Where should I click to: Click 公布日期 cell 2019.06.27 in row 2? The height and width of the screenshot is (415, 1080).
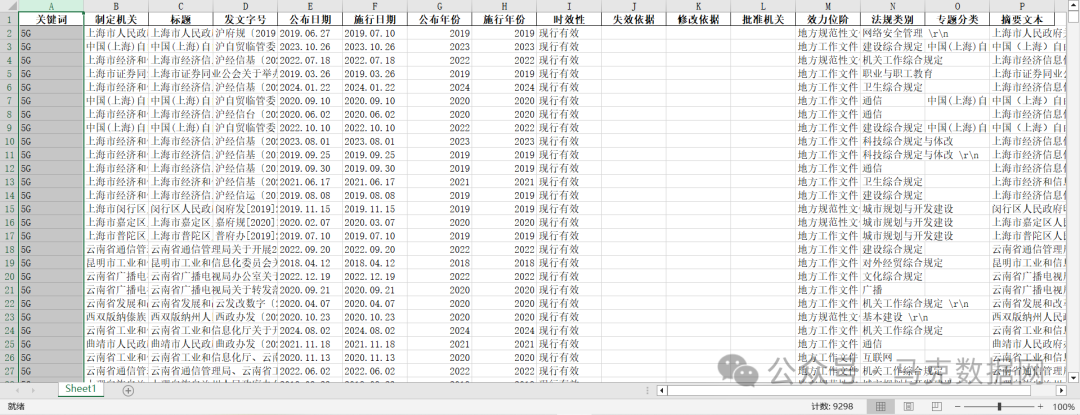coord(310,33)
